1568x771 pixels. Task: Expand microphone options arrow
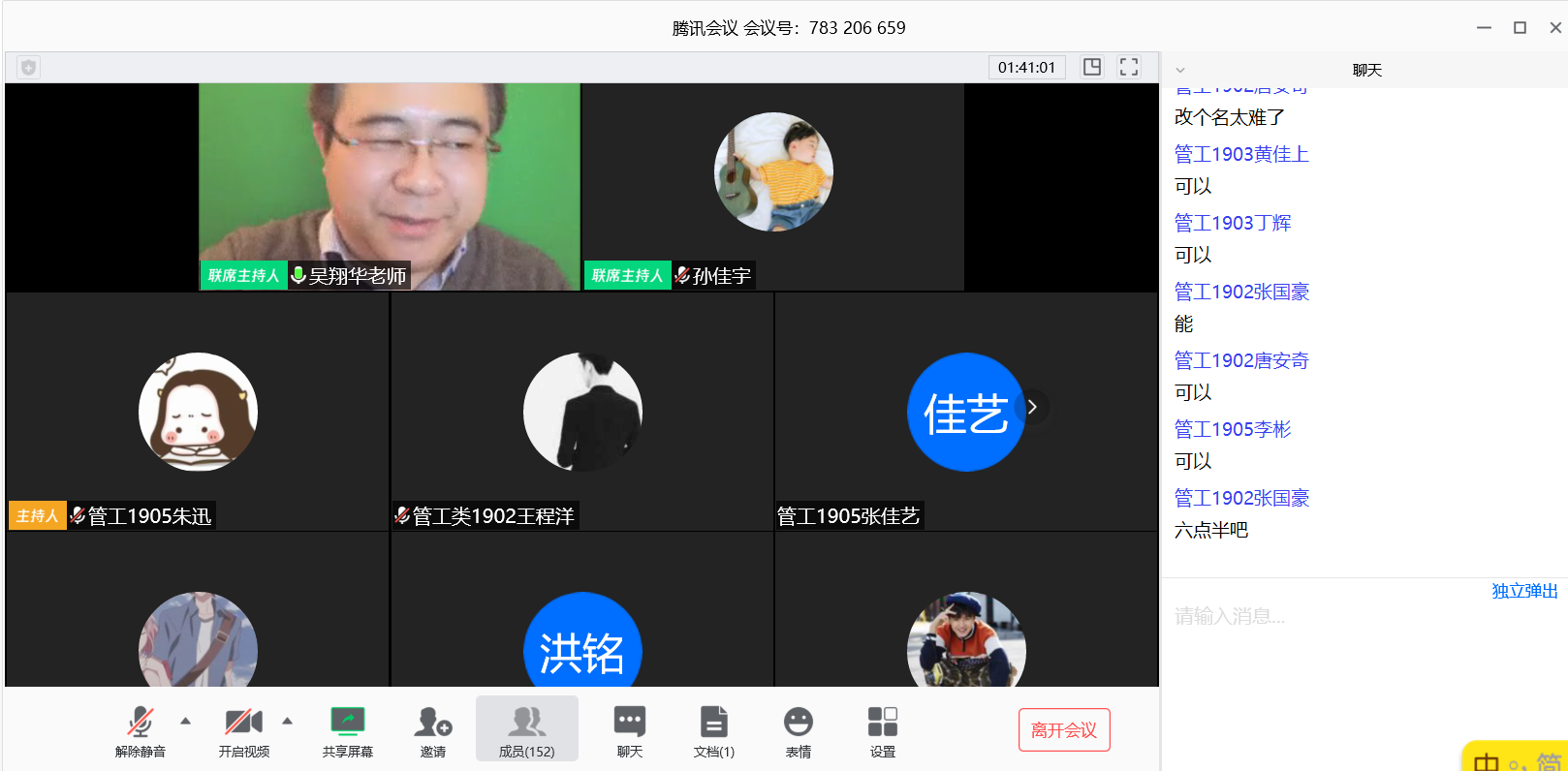tap(186, 721)
